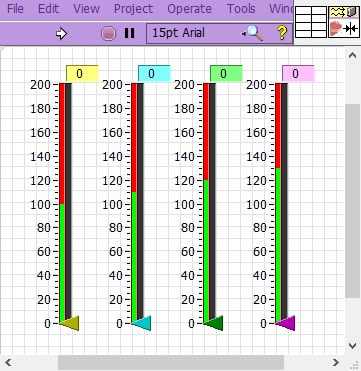This screenshot has width=361, height=371.
Task: Click the cyan slider's digital display
Action: [154, 73]
